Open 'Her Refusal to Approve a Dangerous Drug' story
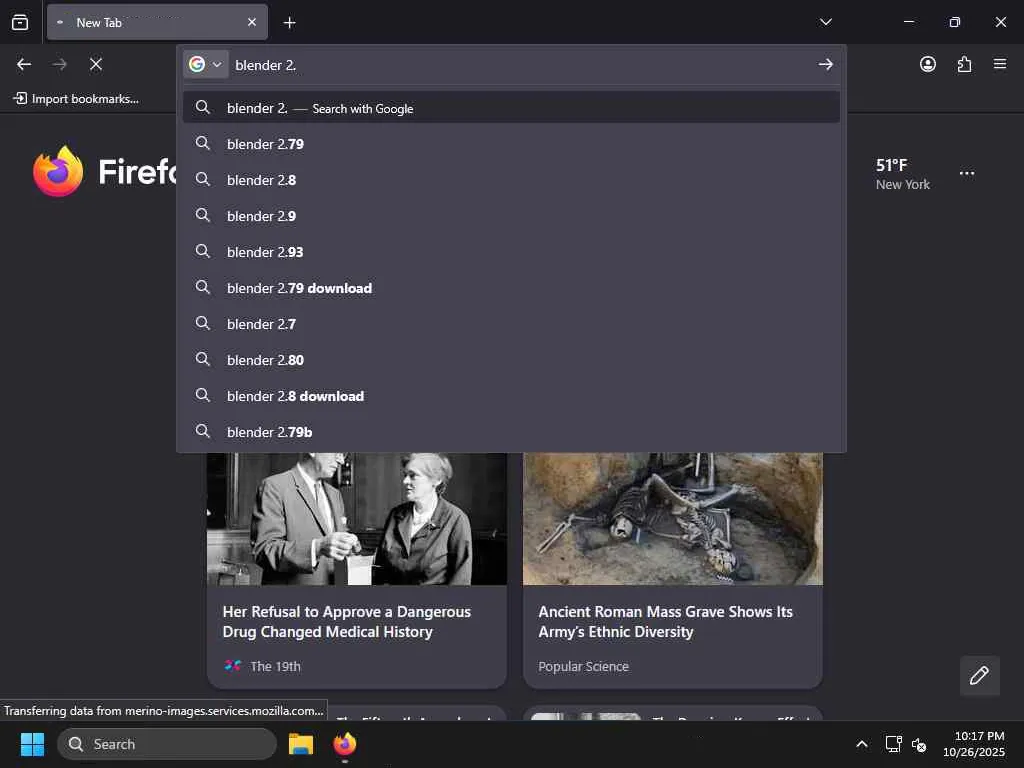 pos(346,622)
